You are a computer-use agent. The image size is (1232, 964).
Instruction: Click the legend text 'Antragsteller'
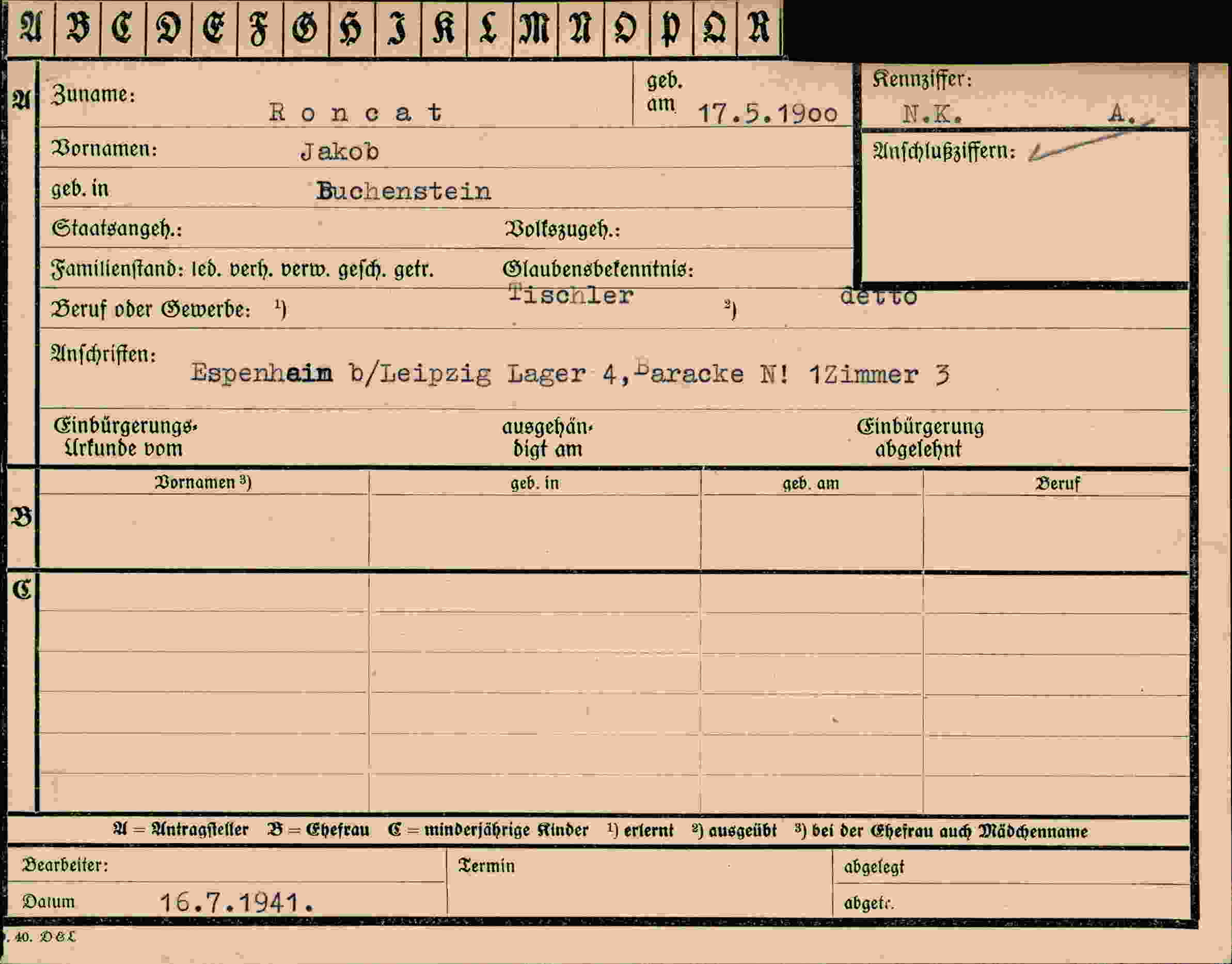pos(200,829)
